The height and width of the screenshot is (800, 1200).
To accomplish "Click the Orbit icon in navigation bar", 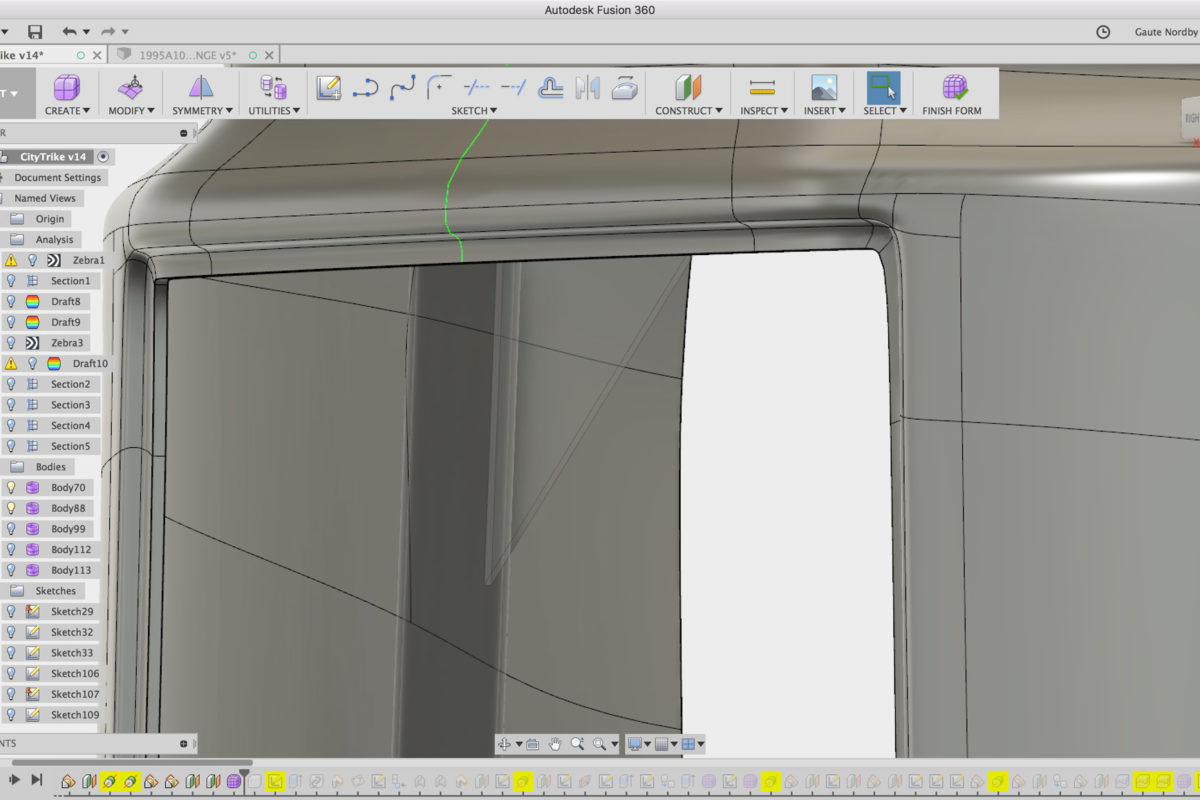I will coord(505,744).
